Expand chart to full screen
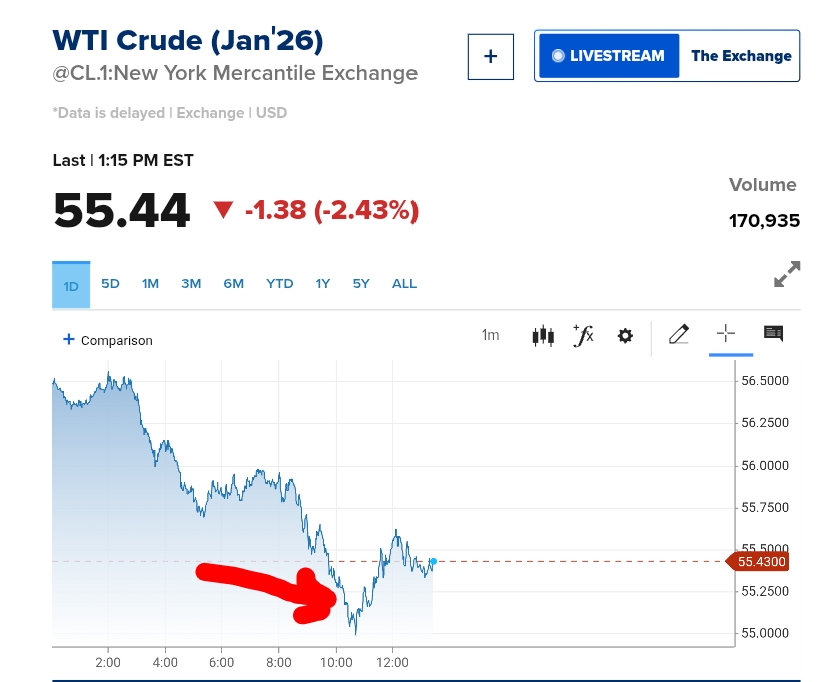Screen dimensions: 831x682 (x=788, y=274)
